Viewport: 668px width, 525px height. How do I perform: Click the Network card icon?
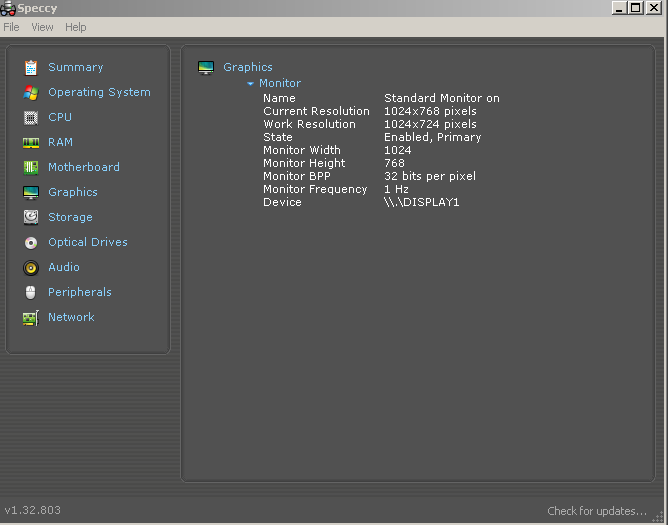(x=31, y=318)
